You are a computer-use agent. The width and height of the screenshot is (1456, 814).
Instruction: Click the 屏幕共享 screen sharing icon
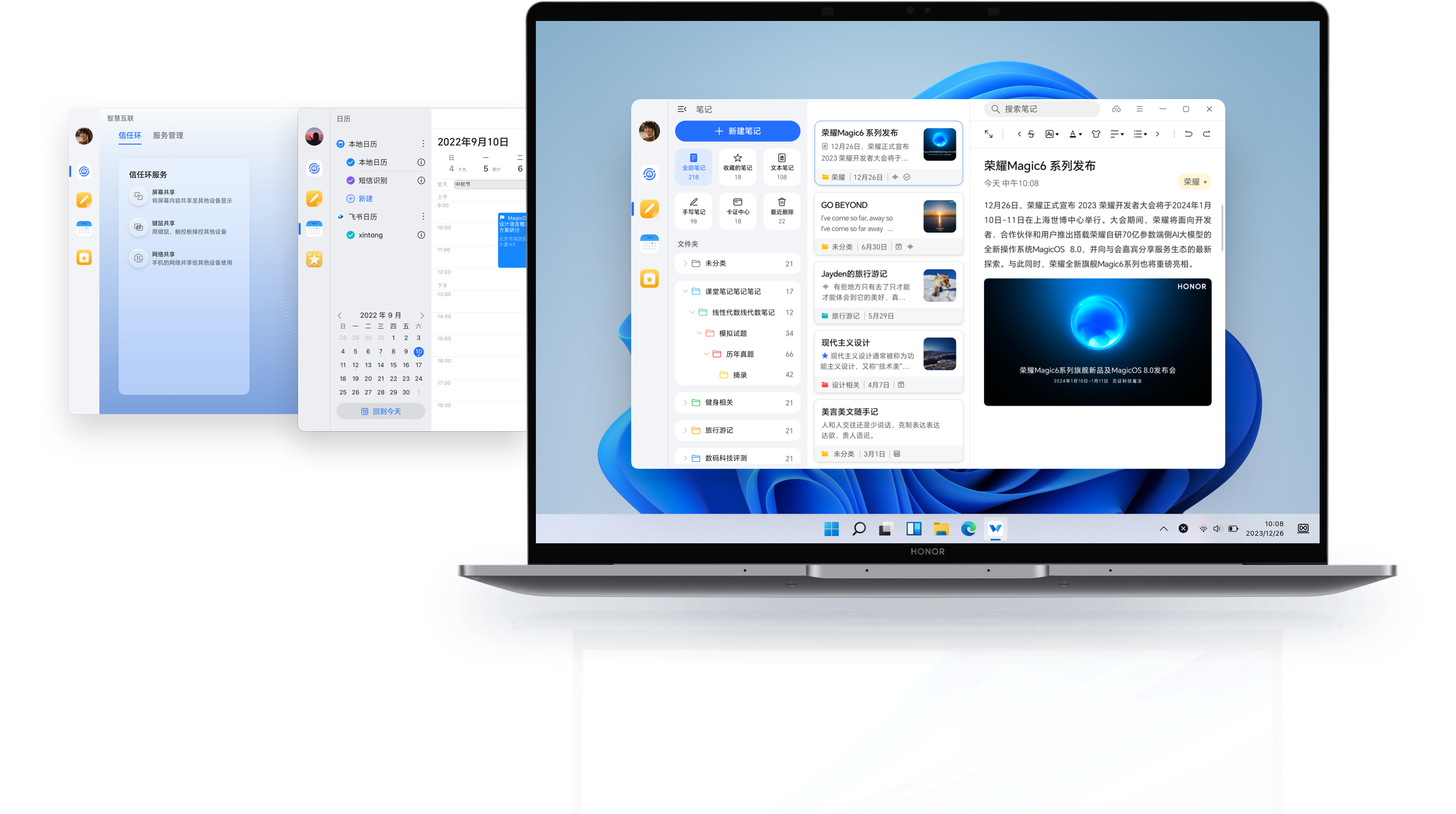(138, 196)
